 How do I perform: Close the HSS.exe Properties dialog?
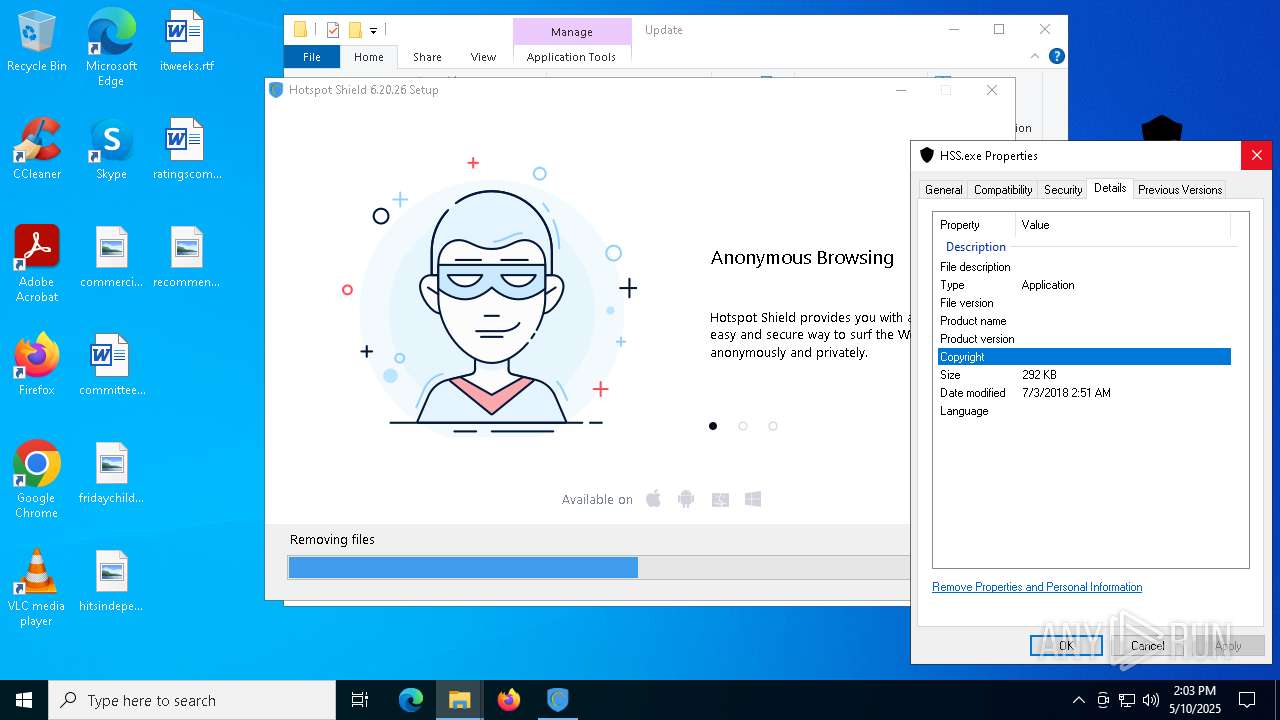pyautogui.click(x=1256, y=155)
